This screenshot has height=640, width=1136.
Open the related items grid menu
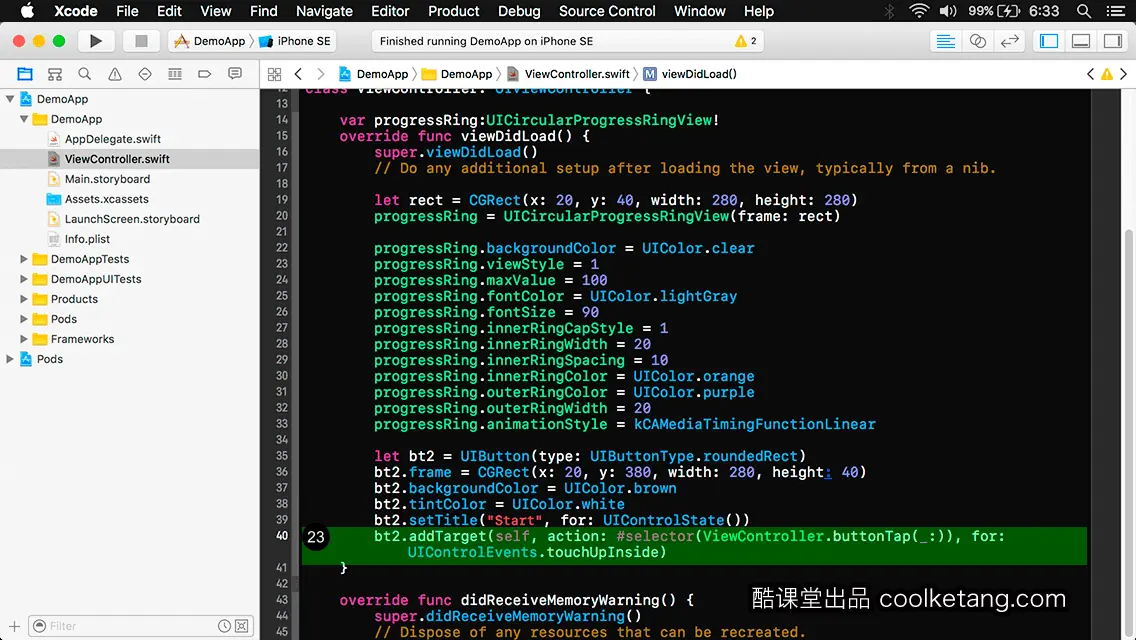point(275,74)
